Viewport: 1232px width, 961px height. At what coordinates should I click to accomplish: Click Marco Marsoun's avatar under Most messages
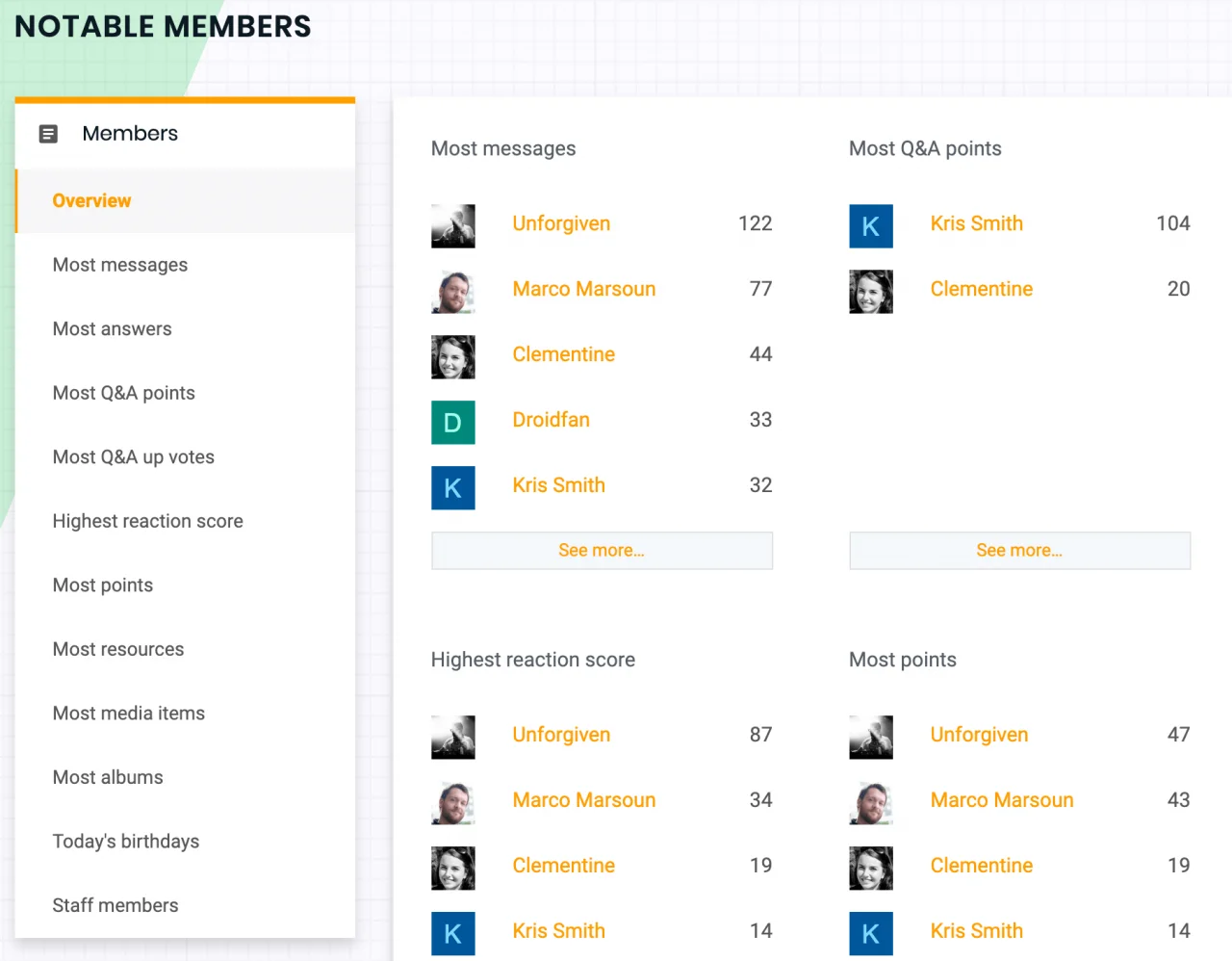pos(452,292)
